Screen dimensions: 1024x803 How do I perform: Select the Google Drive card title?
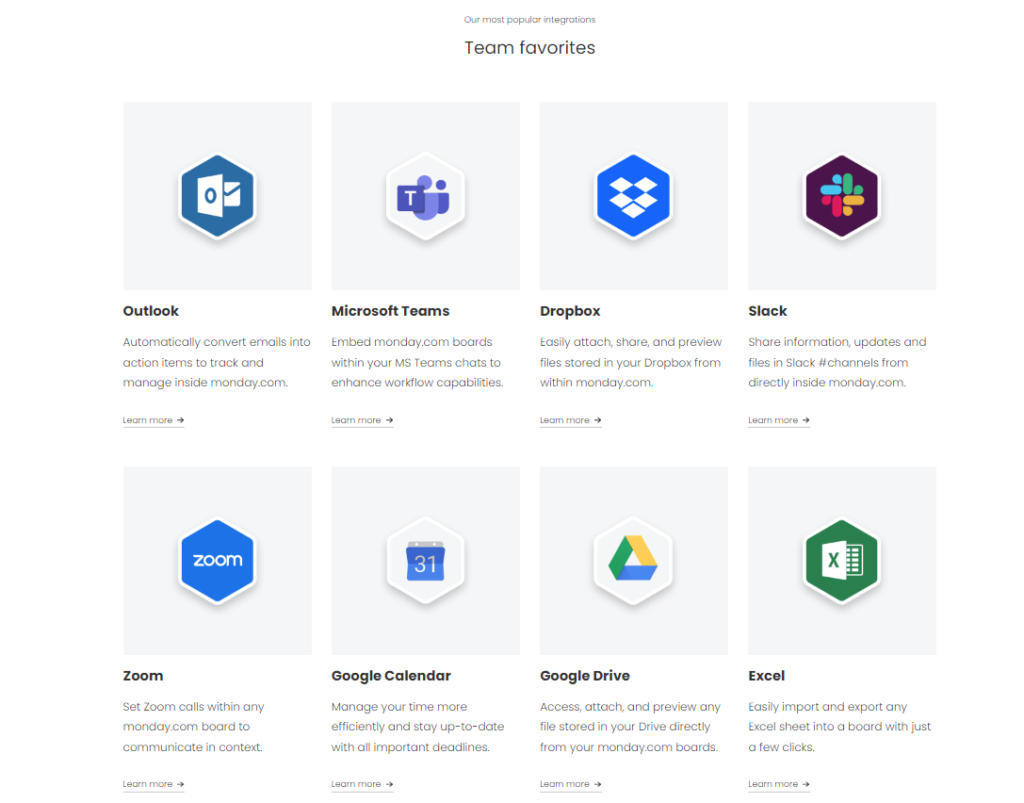coord(585,676)
